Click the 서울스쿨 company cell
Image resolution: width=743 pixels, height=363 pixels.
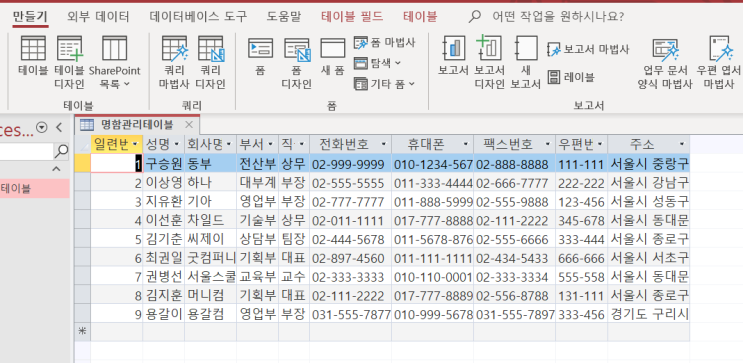[x=210, y=276]
